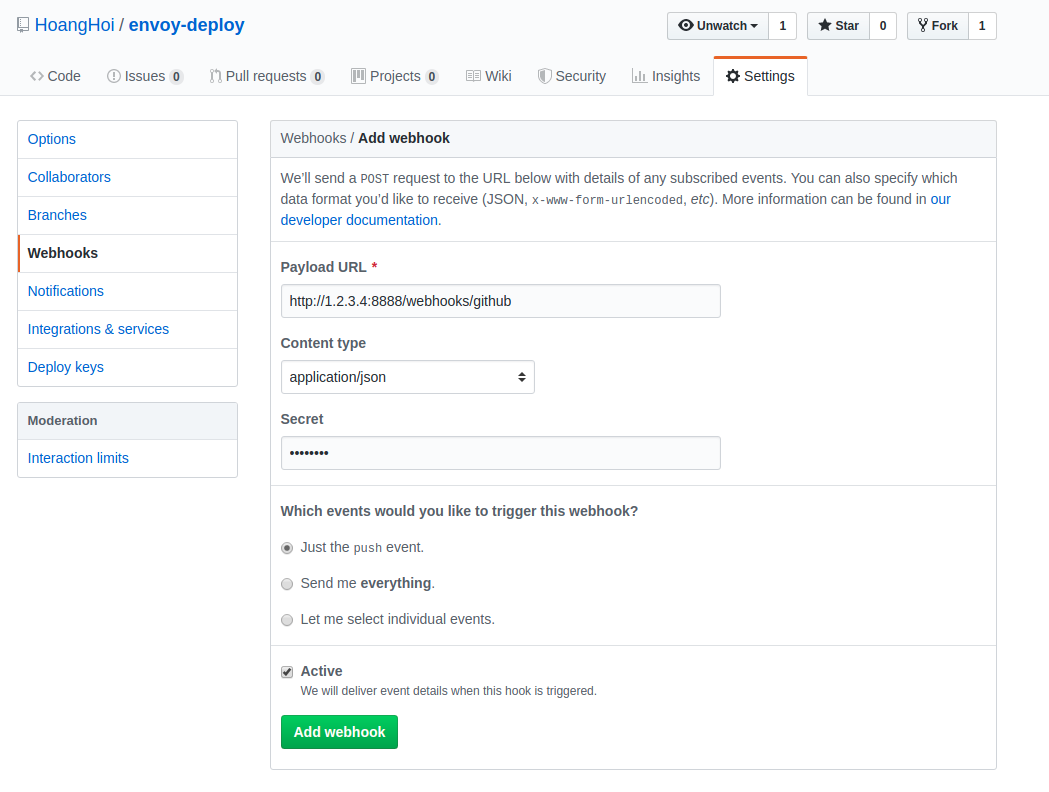Uncheck the Active checkbox
This screenshot has height=792, width=1049.
tap(287, 672)
